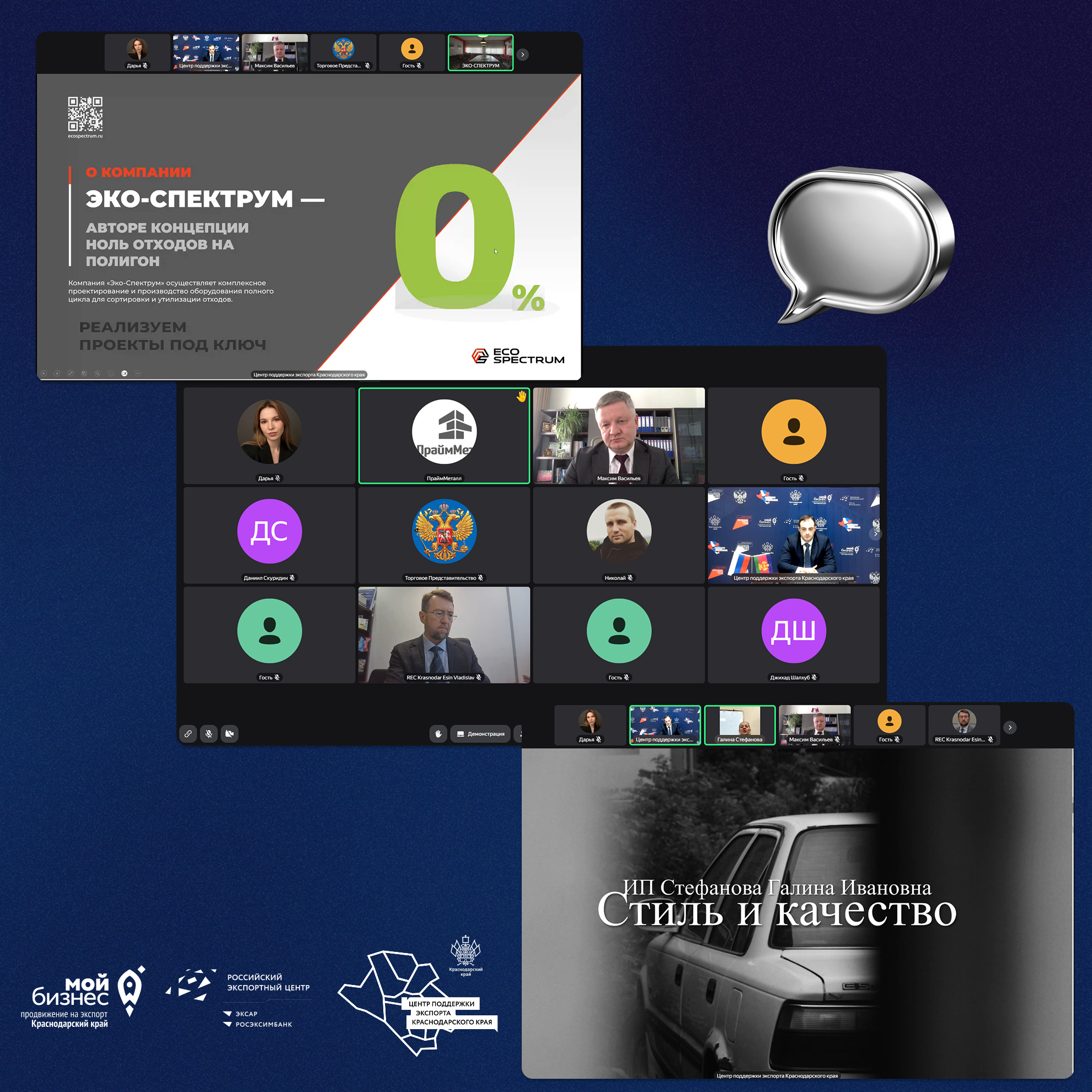Start screen sharing with the Демонстрация button
Viewport: 1092px width, 1092px height.
click(x=480, y=734)
